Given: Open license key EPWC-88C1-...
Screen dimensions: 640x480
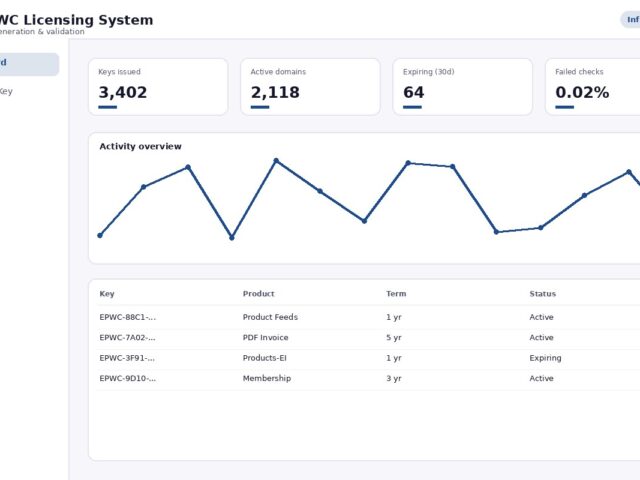Looking at the screenshot, I should [x=127, y=317].
